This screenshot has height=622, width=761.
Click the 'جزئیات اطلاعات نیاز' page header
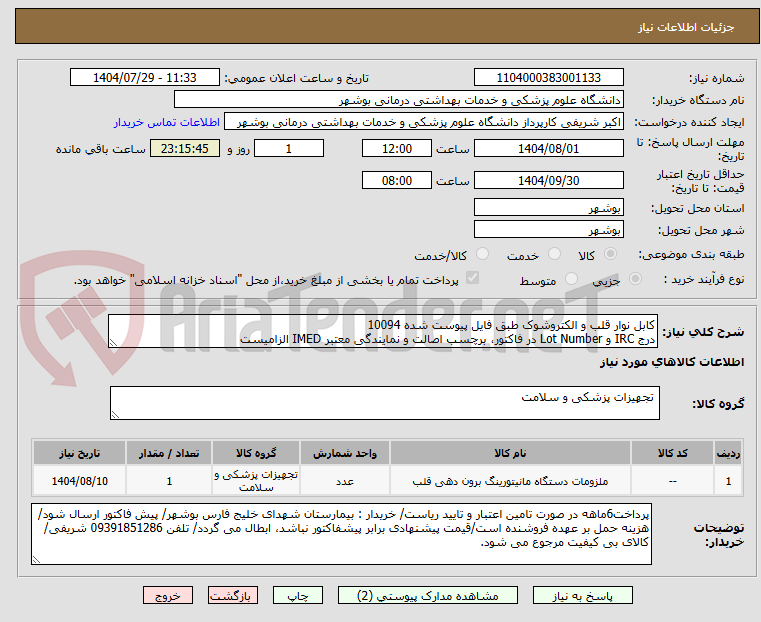pyautogui.click(x=686, y=27)
